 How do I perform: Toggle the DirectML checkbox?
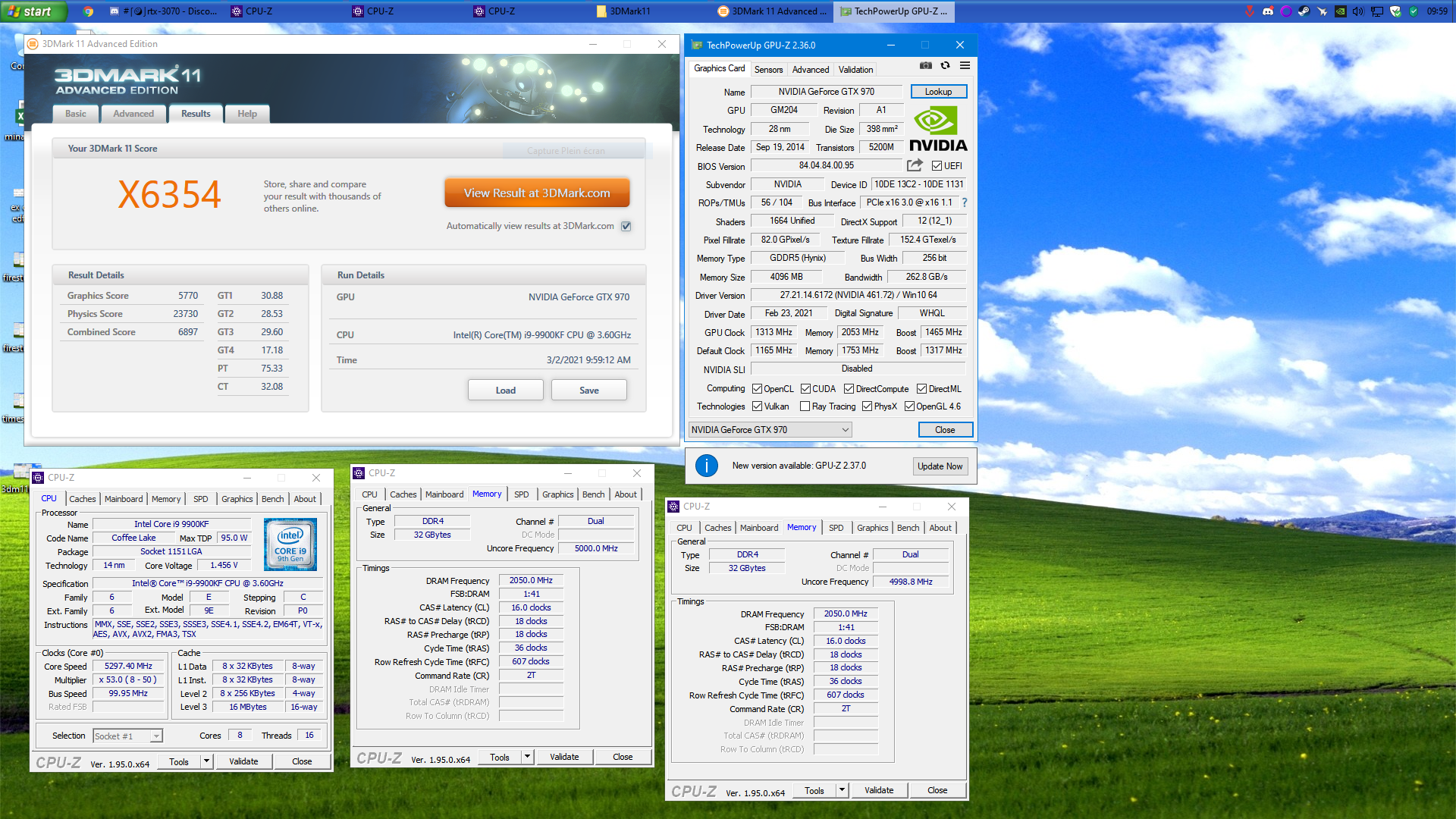[x=921, y=389]
